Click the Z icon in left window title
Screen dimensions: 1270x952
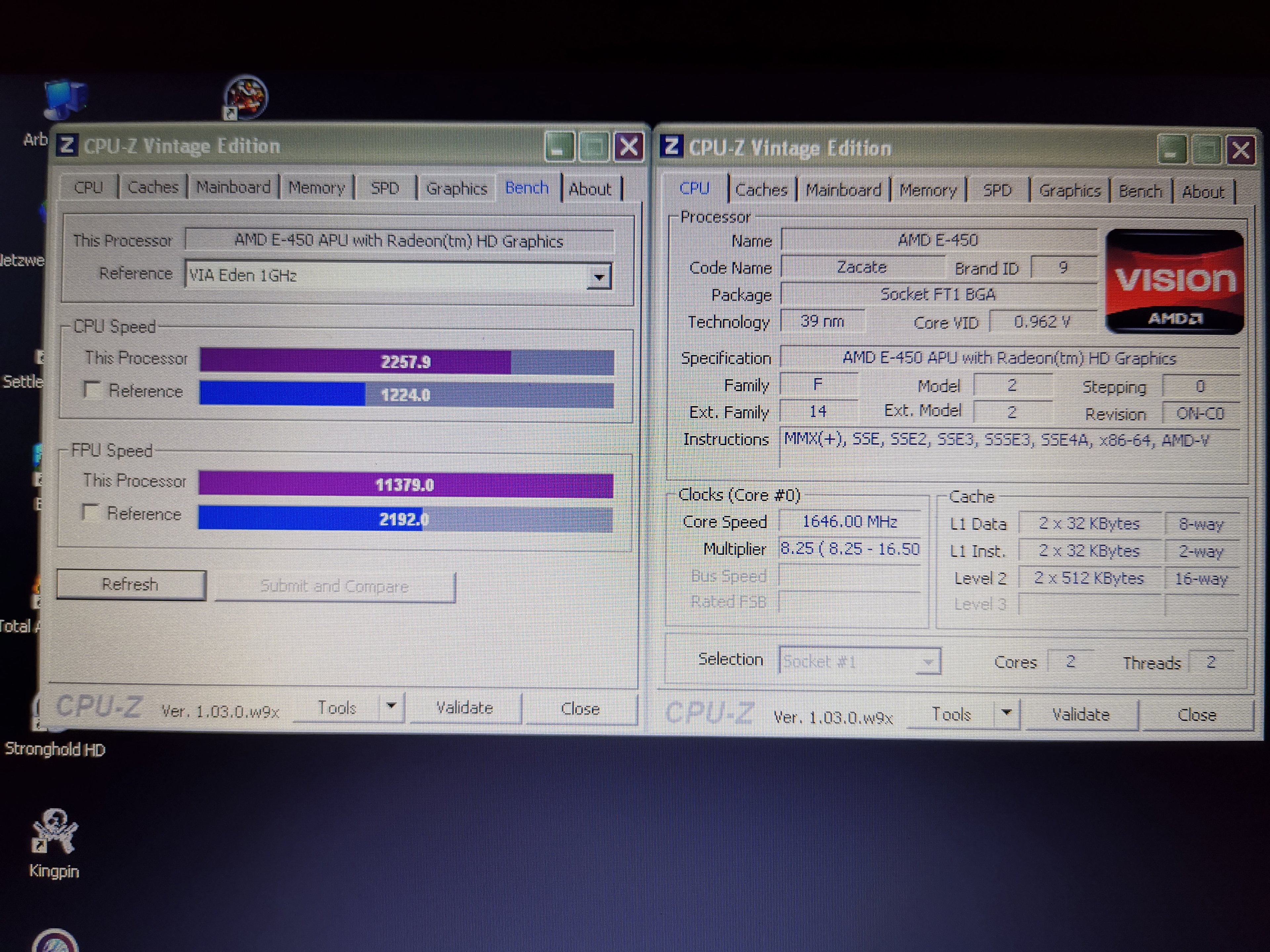66,145
